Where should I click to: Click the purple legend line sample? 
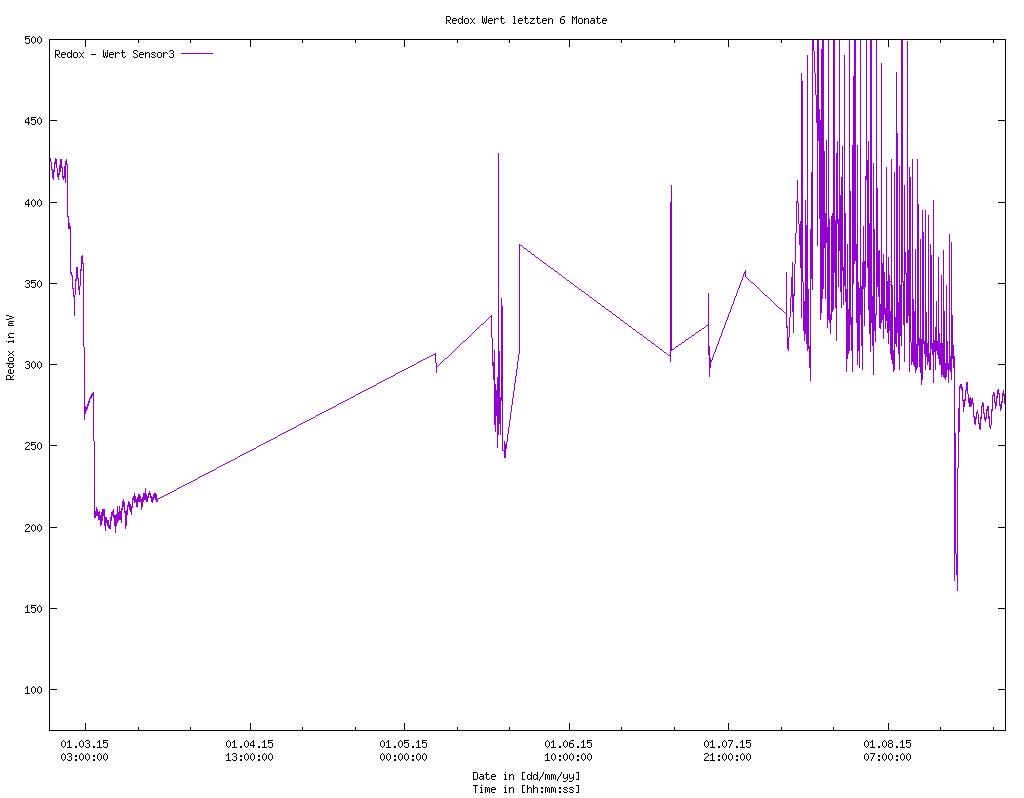197,54
